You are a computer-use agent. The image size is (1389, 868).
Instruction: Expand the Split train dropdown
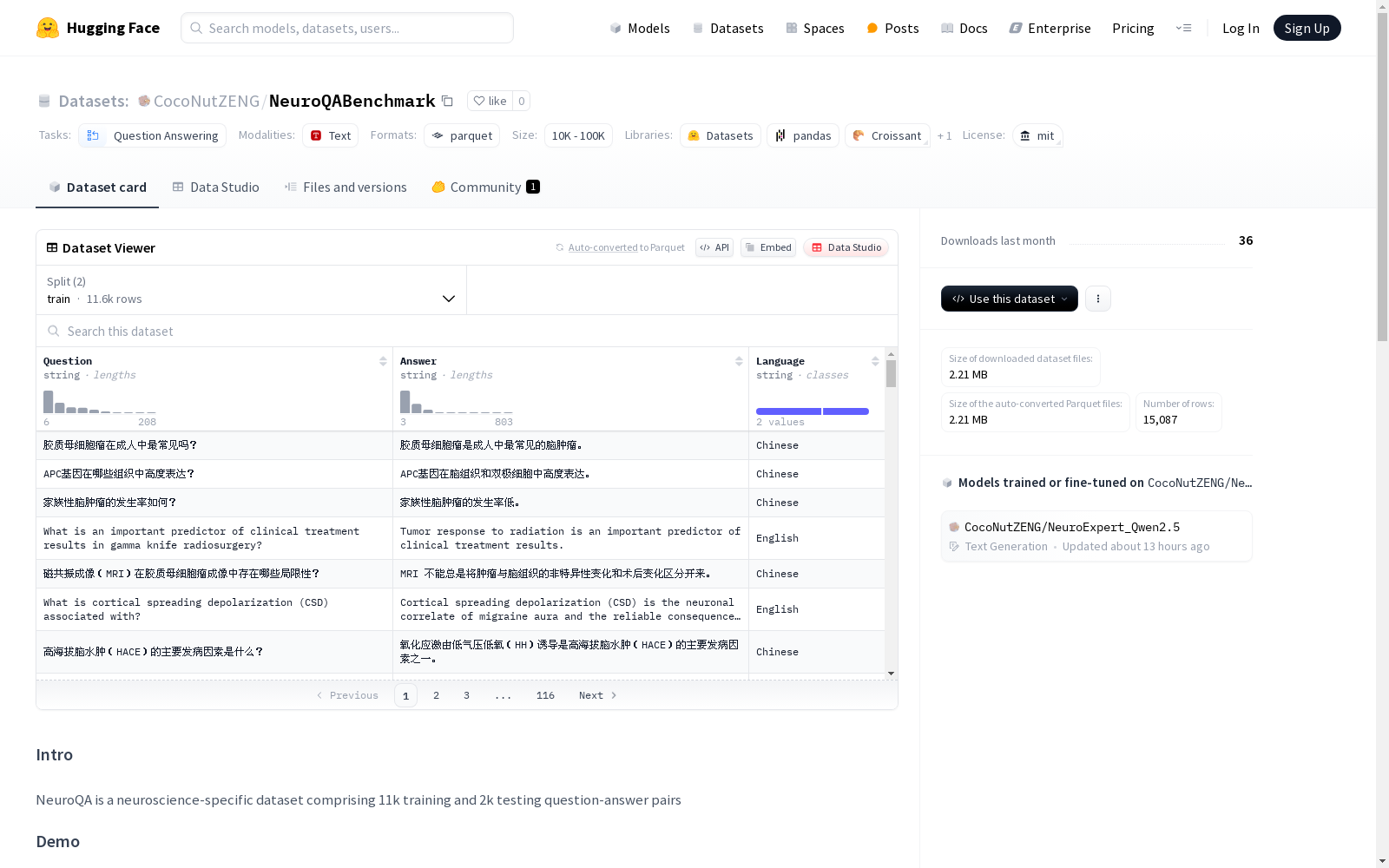click(x=252, y=290)
